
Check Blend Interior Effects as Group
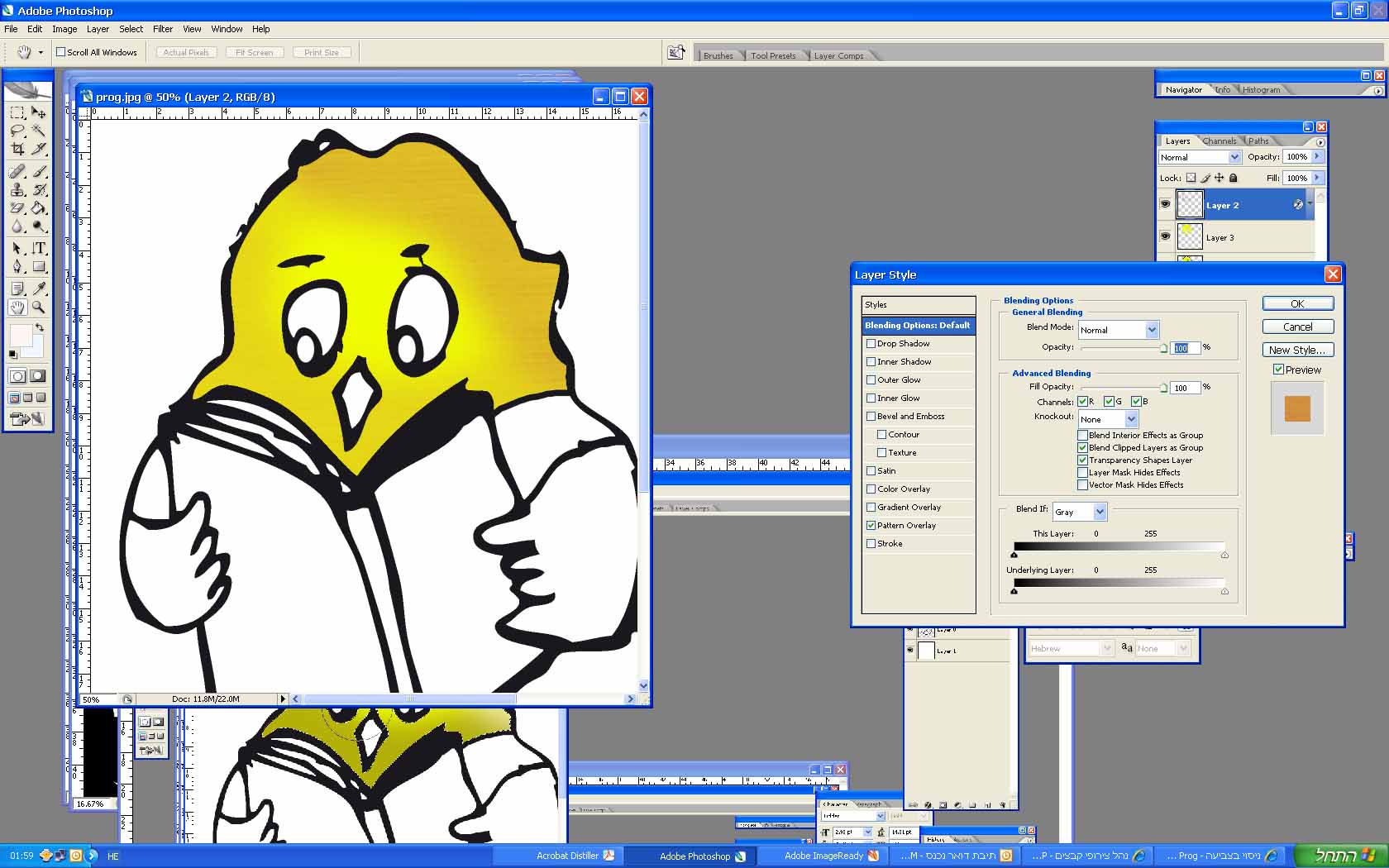click(1082, 435)
